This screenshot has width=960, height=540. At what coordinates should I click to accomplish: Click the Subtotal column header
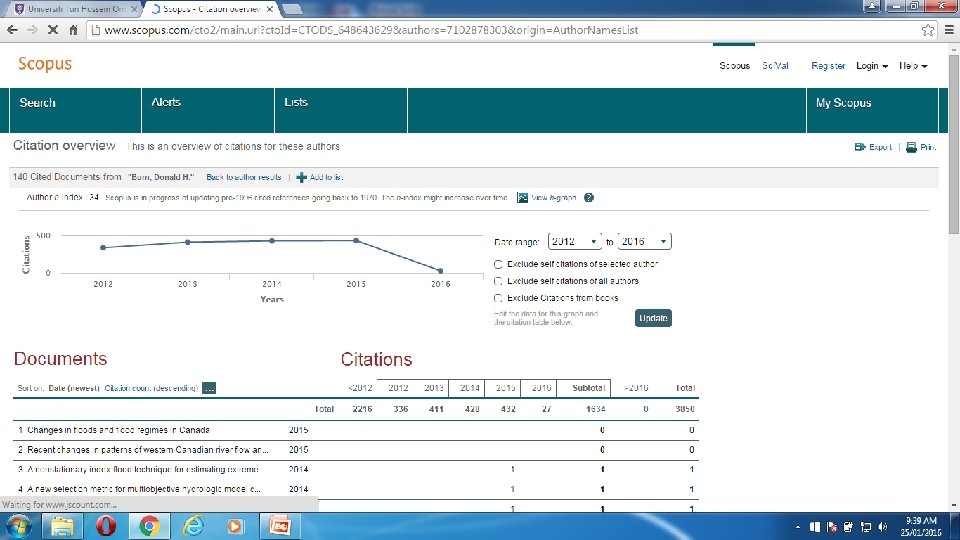[588, 388]
